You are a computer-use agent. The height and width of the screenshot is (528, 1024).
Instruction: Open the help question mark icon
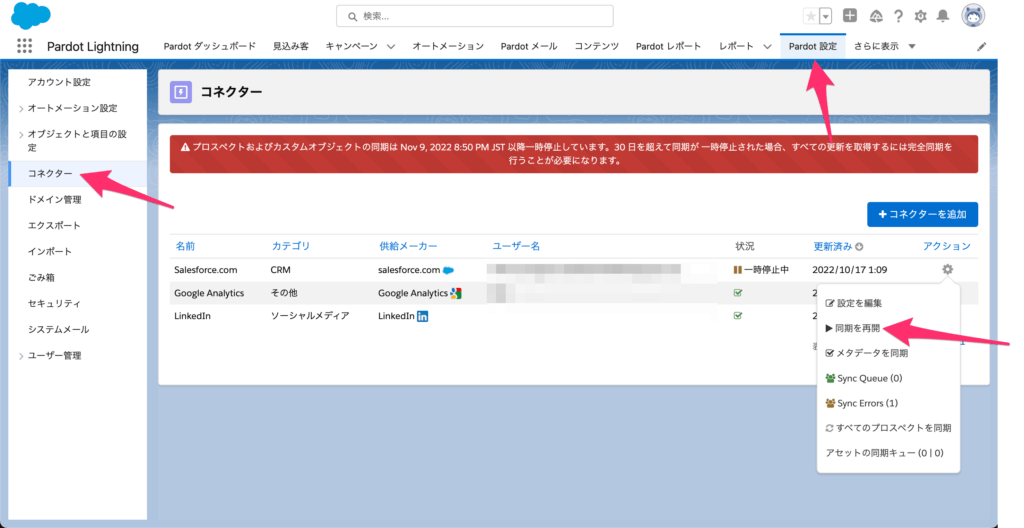tap(899, 16)
